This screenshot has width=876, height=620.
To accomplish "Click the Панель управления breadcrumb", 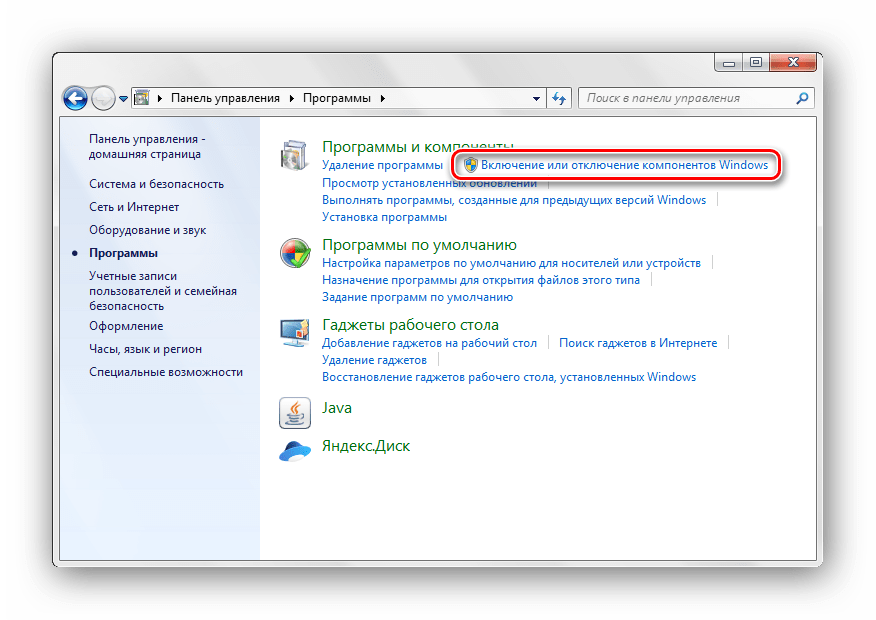I will click(x=225, y=98).
